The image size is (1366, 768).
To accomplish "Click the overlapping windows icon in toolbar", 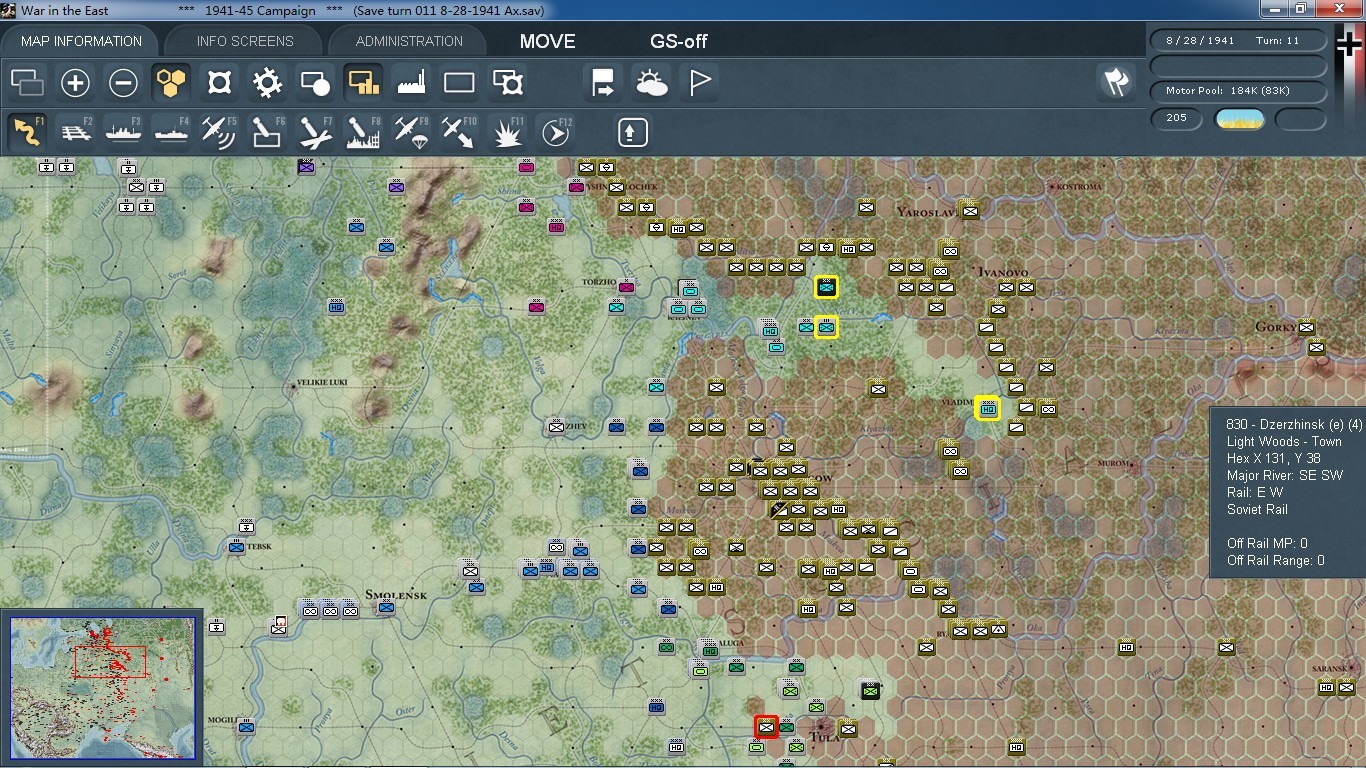I will [28, 82].
